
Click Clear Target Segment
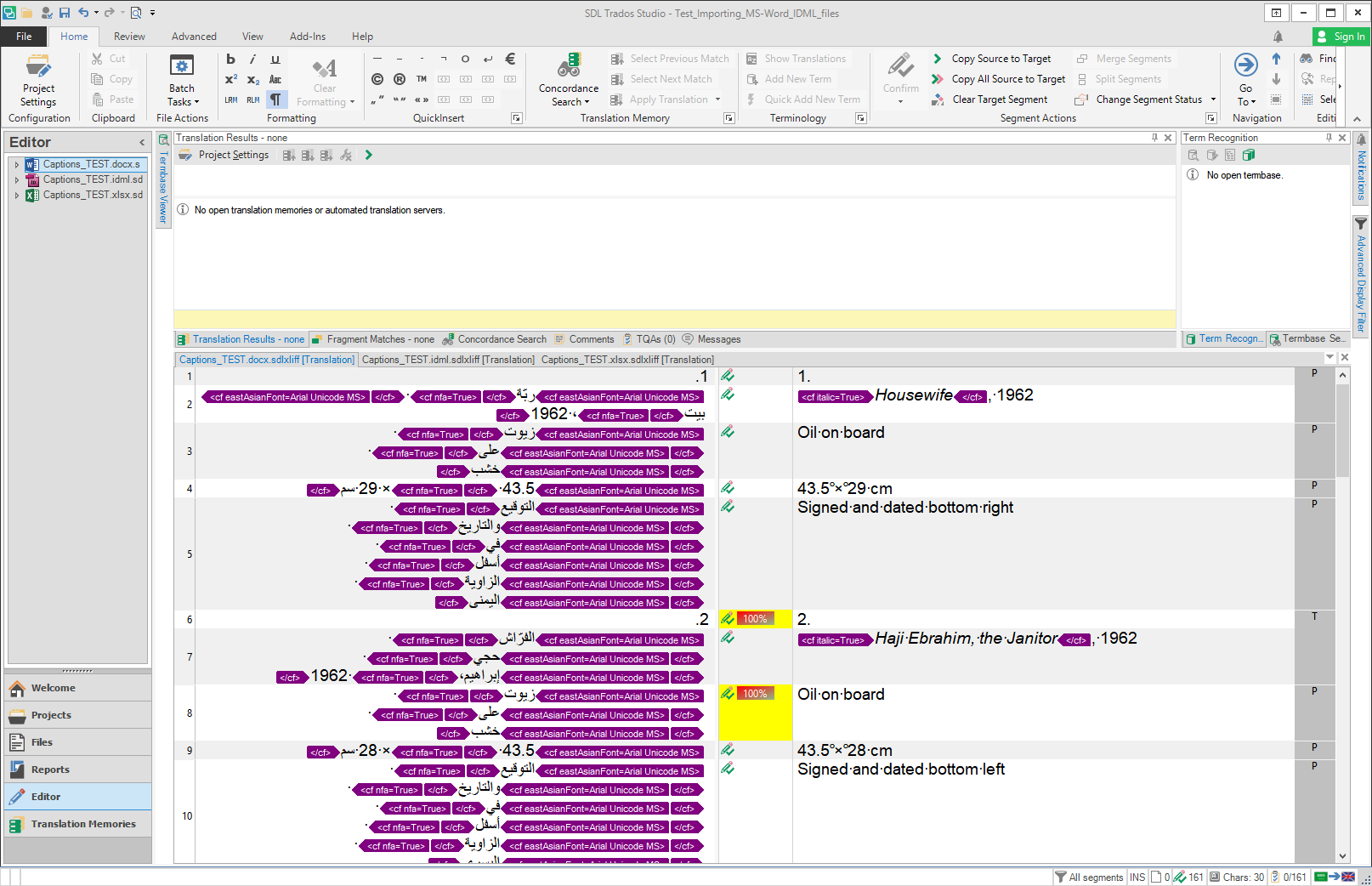pos(989,99)
